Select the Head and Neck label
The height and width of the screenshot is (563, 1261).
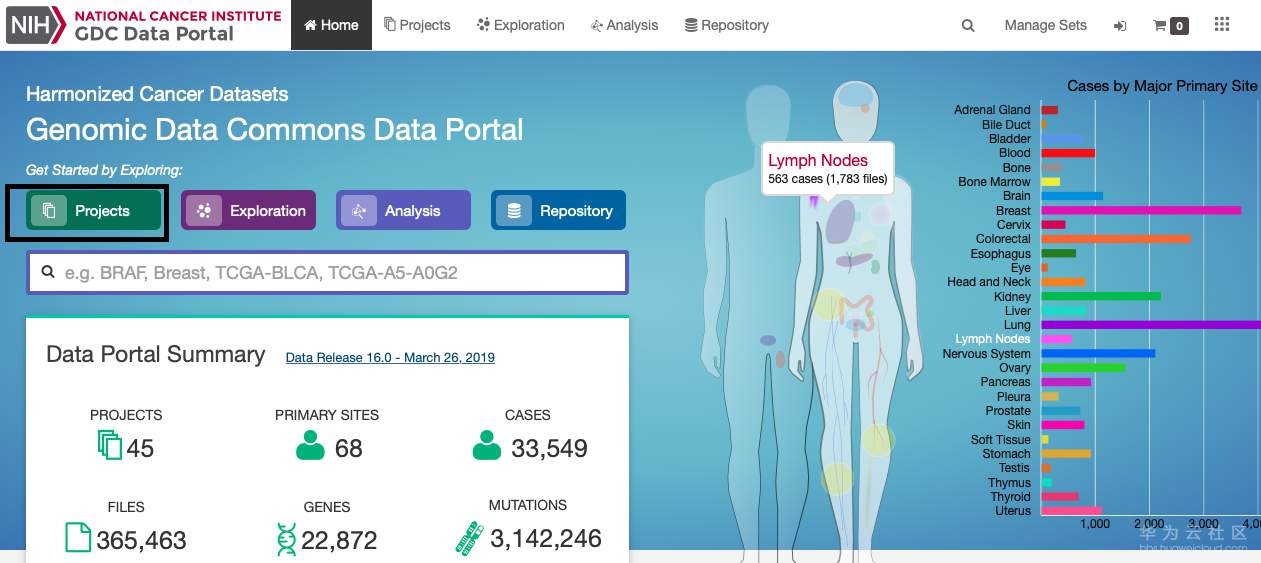pos(989,282)
